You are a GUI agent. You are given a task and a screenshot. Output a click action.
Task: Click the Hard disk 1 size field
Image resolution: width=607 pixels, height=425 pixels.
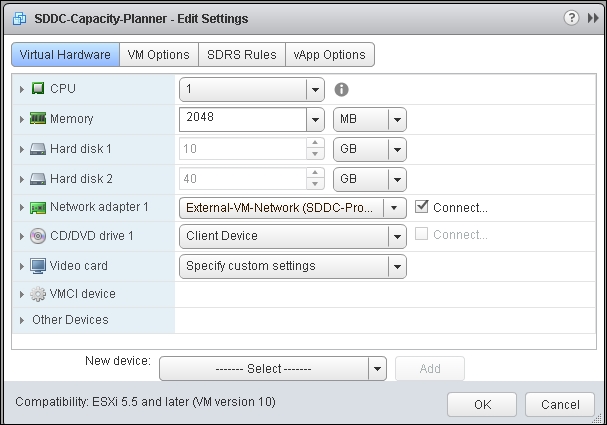243,149
